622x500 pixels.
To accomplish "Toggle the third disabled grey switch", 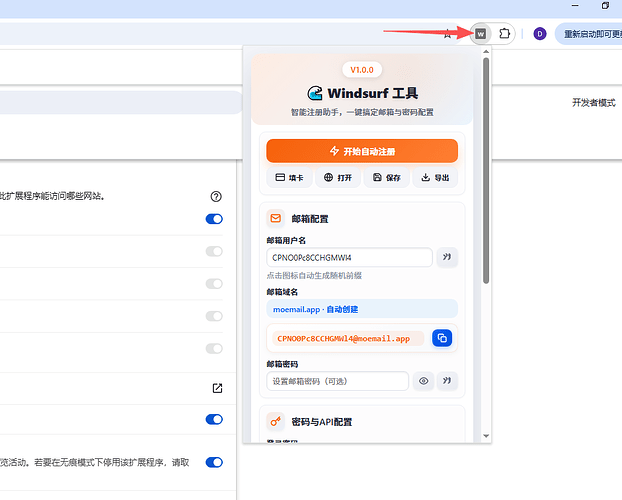I will tap(214, 316).
